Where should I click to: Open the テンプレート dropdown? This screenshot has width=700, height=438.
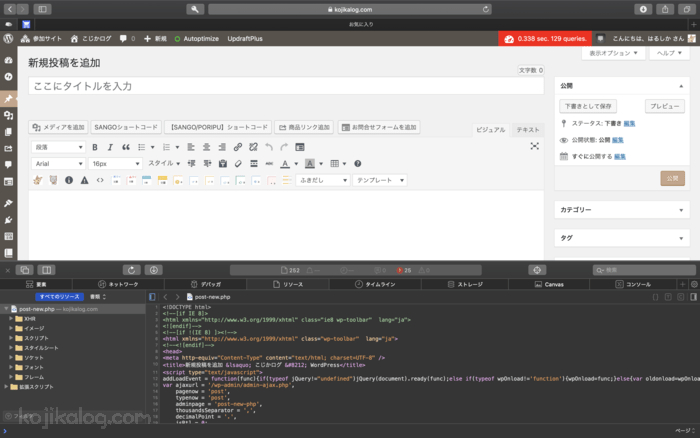379,180
